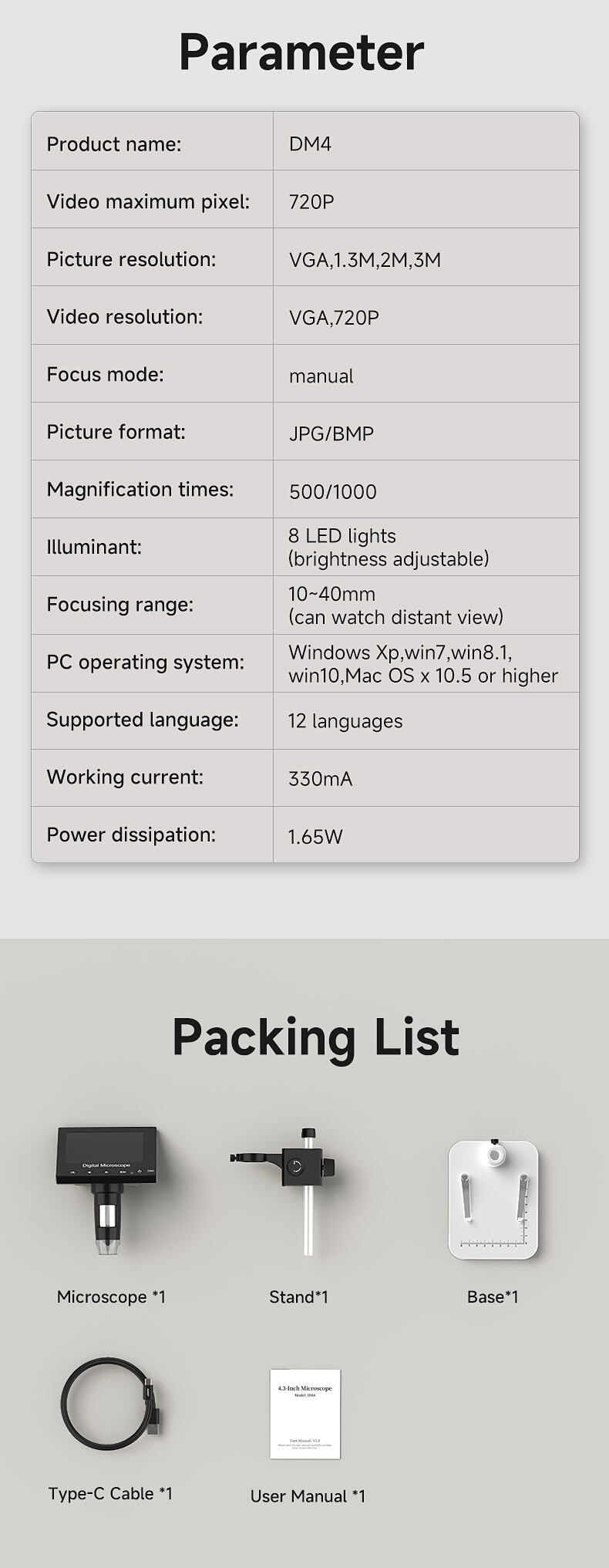
Task: Click the "JPG/BMP" picture format value
Action: coord(331,433)
